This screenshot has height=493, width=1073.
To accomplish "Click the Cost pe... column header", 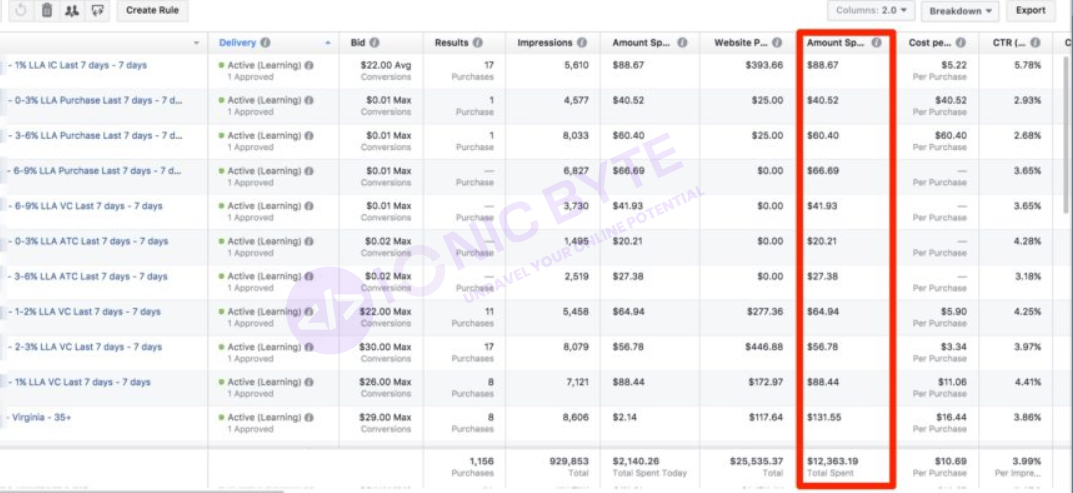I will click(x=929, y=43).
